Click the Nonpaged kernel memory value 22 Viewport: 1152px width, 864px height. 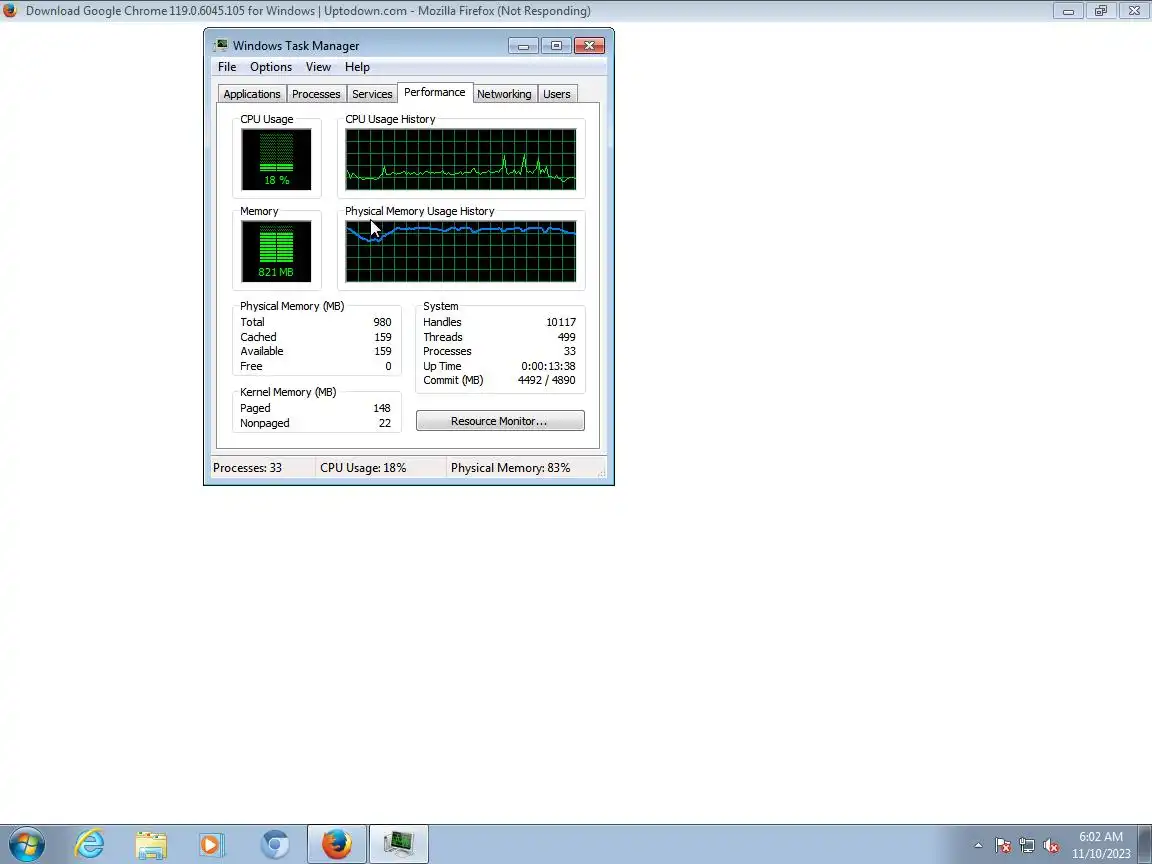pyautogui.click(x=385, y=423)
